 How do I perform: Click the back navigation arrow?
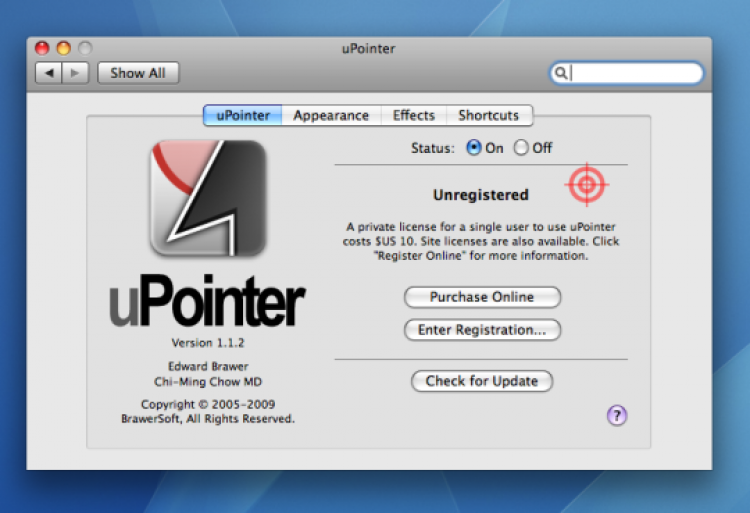point(49,73)
